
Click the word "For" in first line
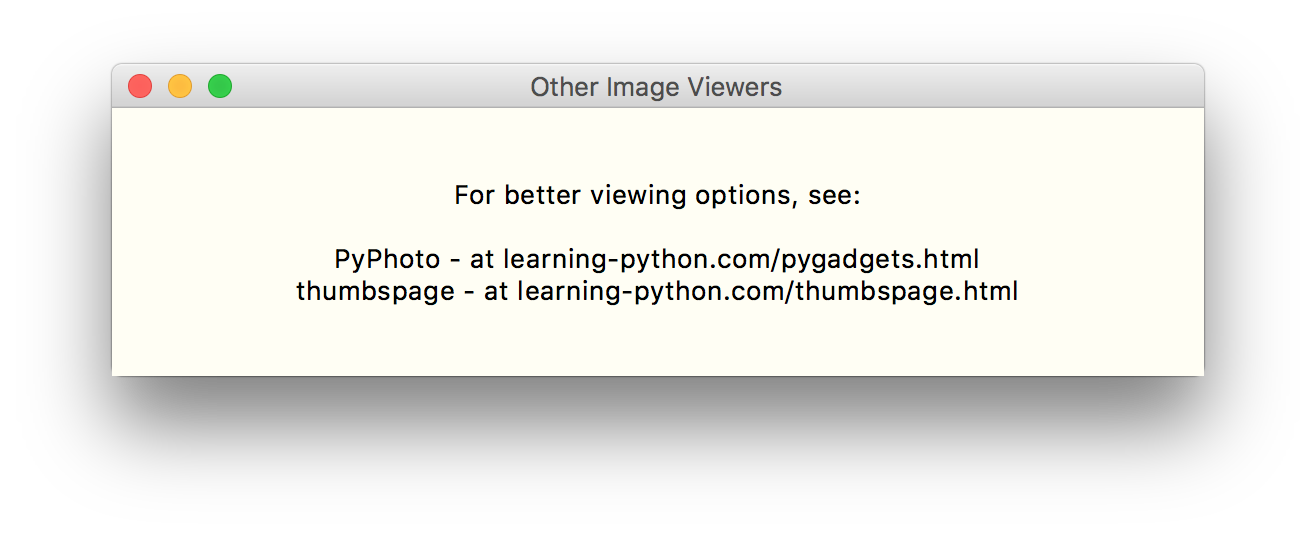point(475,195)
